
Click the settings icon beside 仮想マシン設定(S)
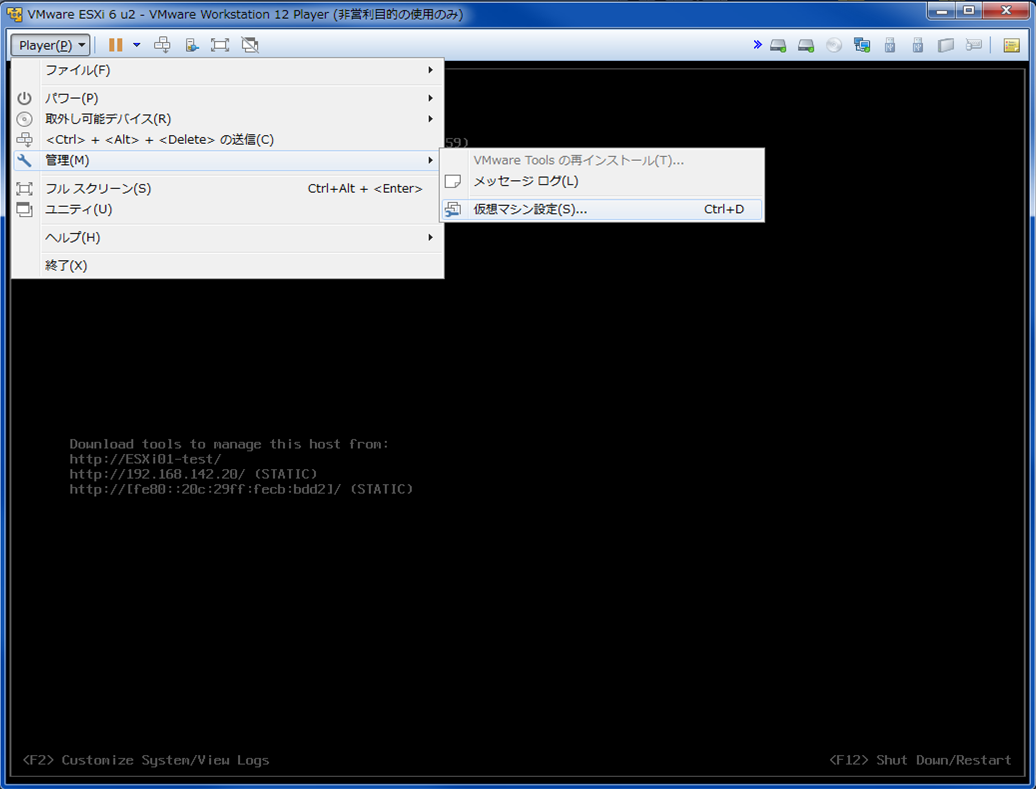tap(453, 209)
